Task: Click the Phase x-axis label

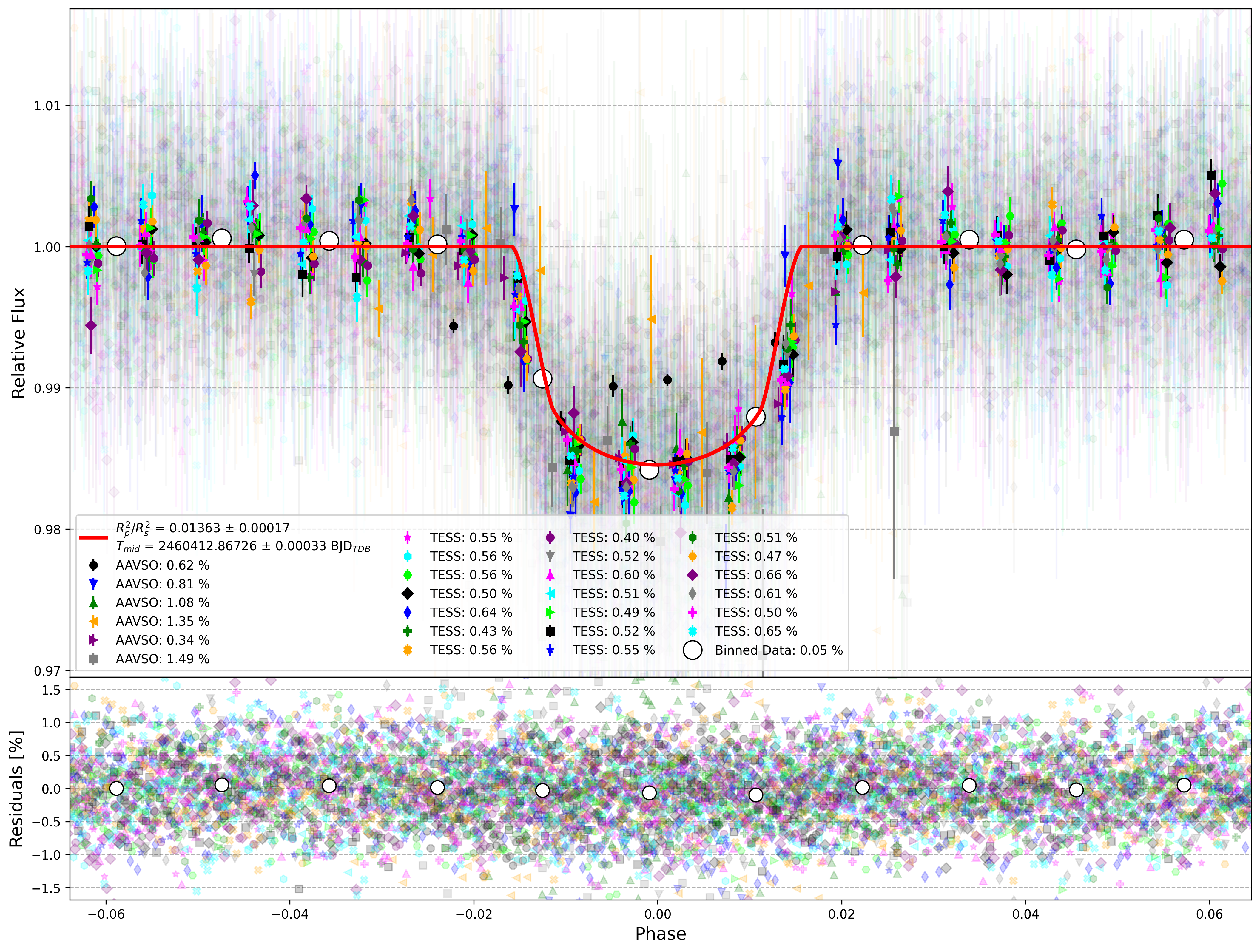Action: click(x=661, y=934)
